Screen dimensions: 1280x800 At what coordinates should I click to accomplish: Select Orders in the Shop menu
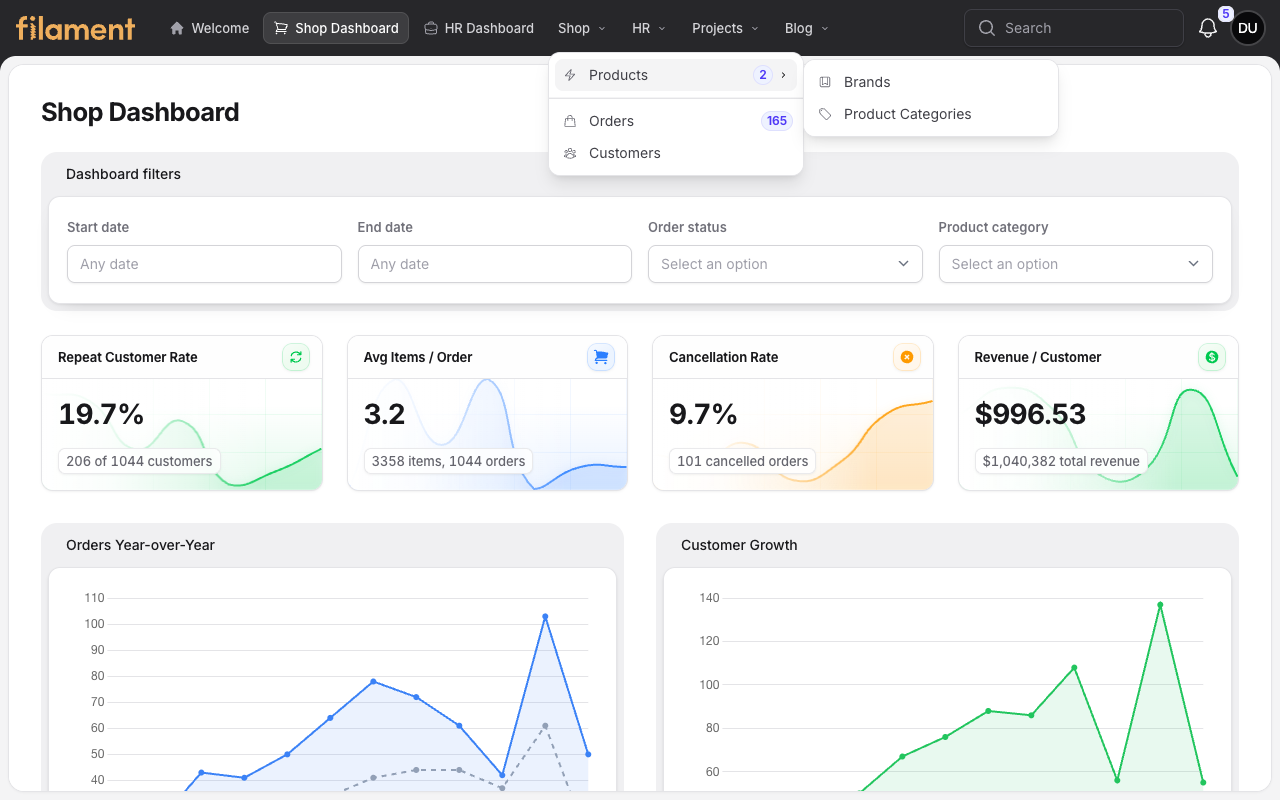[x=676, y=121]
